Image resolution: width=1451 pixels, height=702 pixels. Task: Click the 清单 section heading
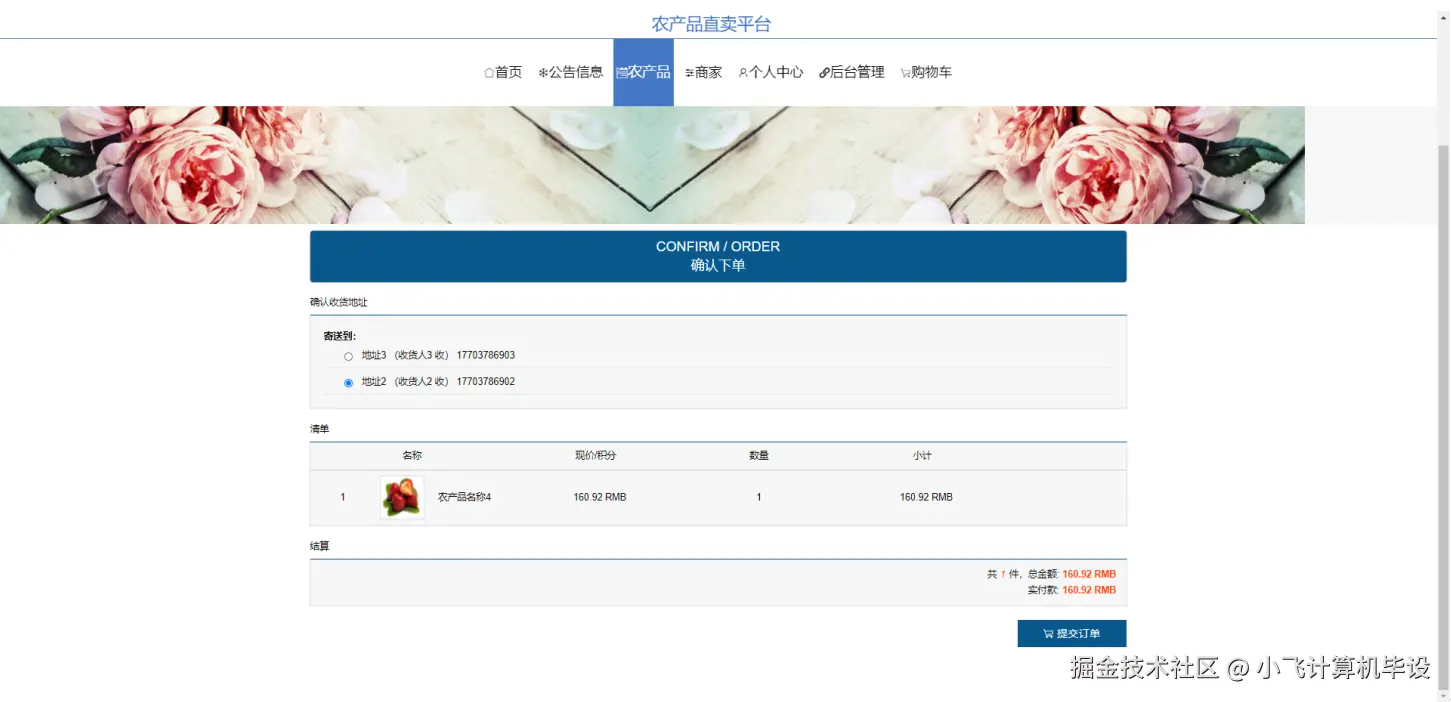(319, 429)
